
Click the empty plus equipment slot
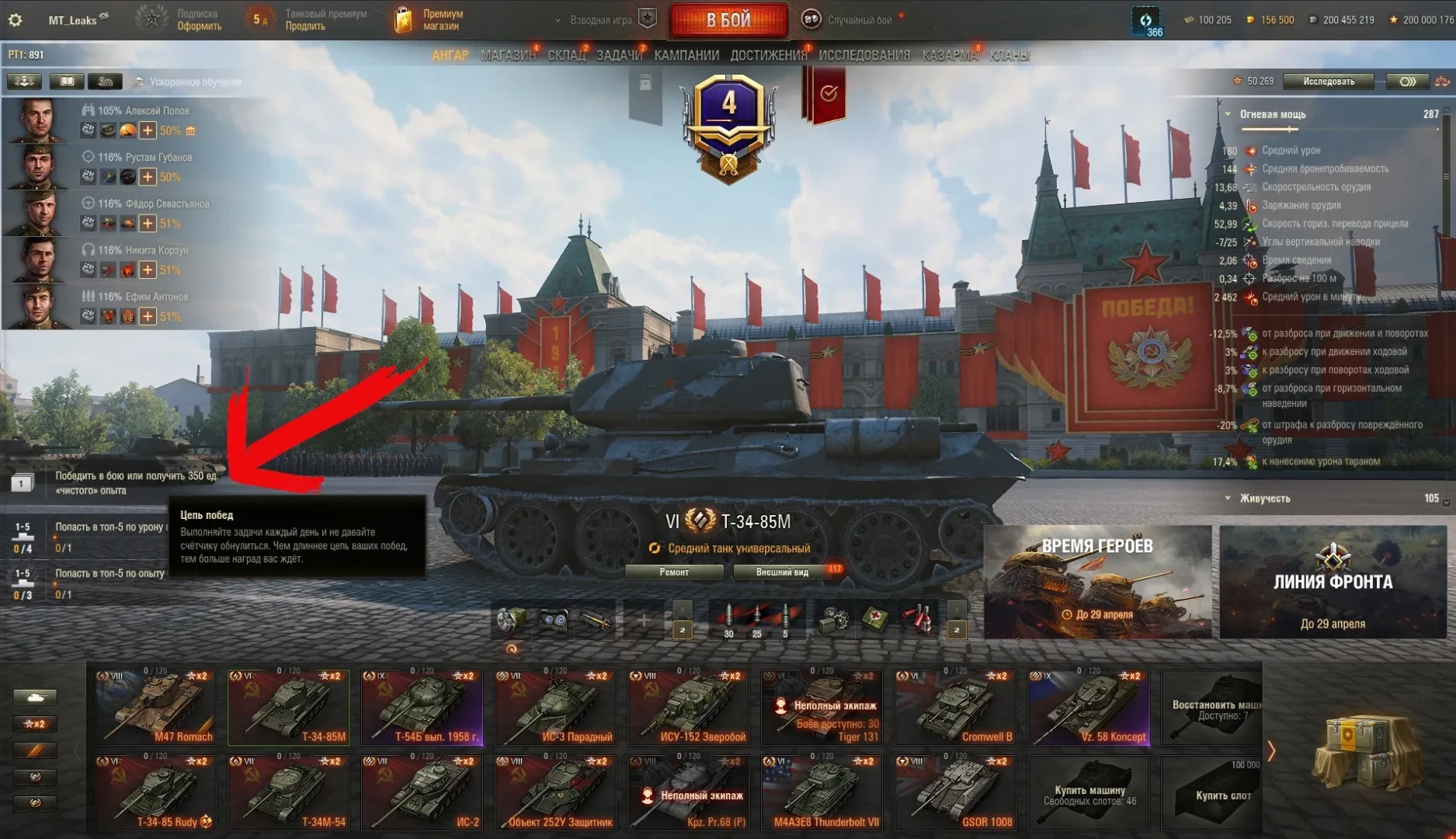(x=643, y=620)
